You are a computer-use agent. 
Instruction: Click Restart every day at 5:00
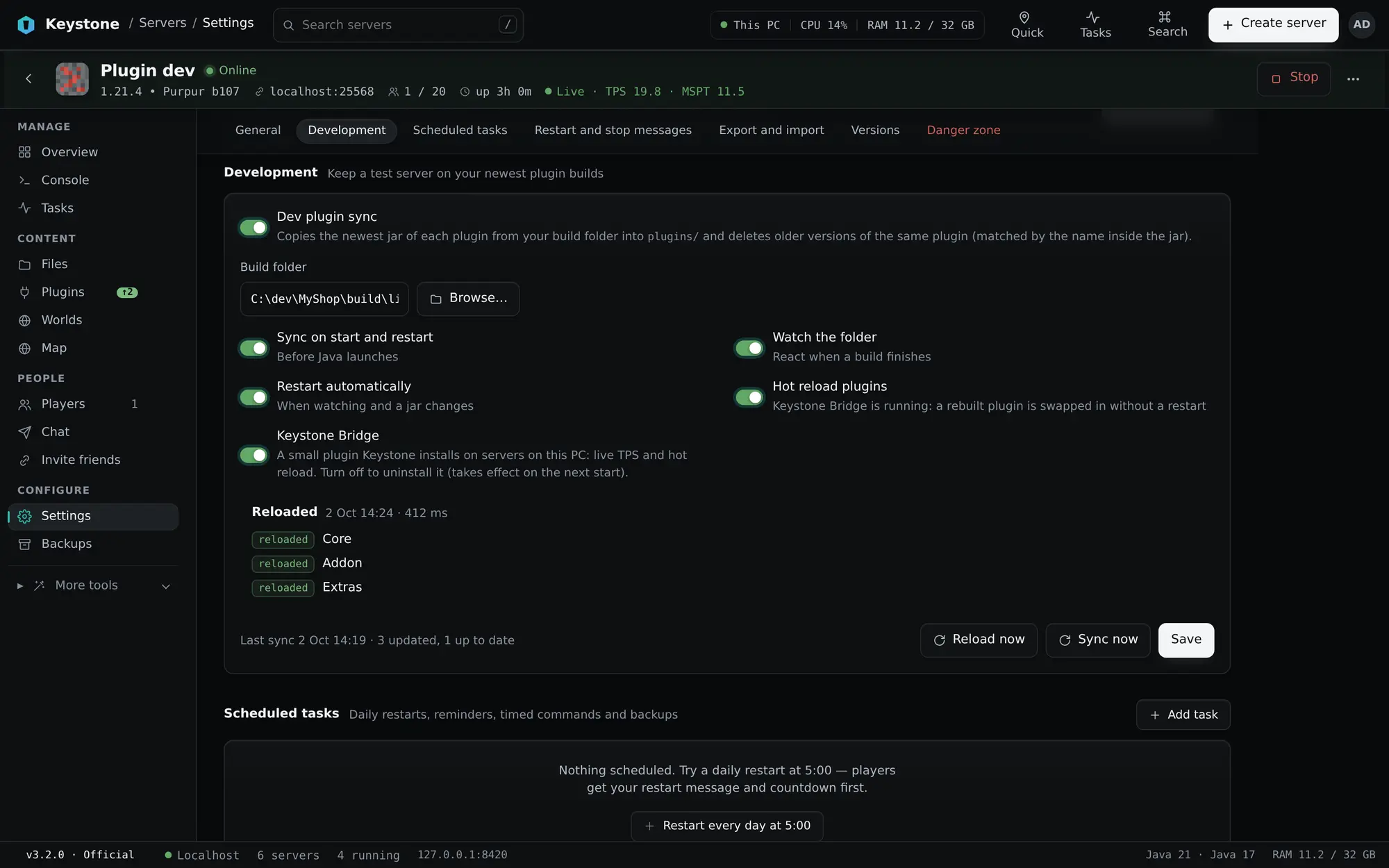click(727, 826)
